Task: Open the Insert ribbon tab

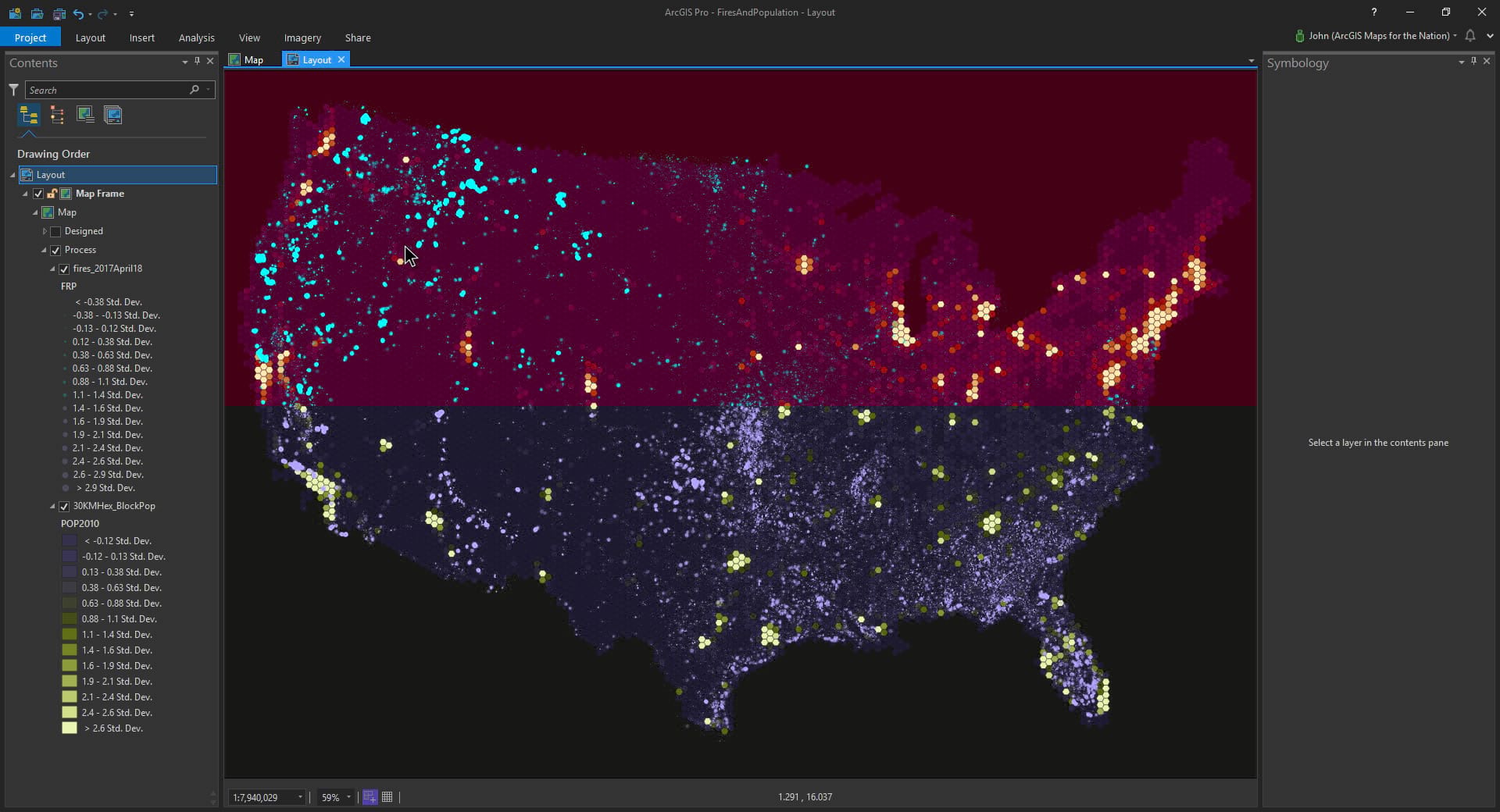Action: [x=142, y=37]
